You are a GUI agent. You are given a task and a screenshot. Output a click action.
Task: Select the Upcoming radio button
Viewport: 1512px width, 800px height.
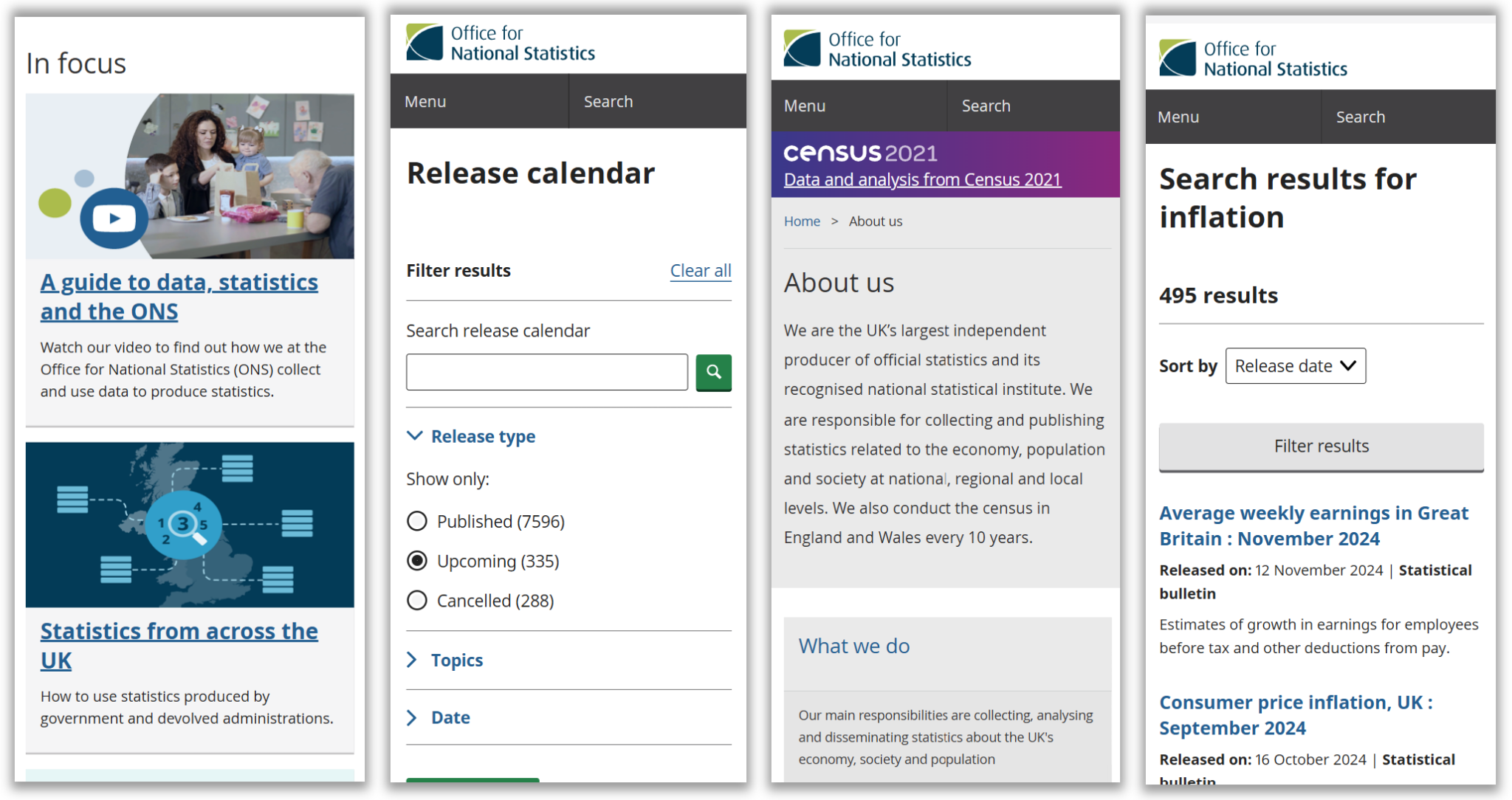point(417,562)
